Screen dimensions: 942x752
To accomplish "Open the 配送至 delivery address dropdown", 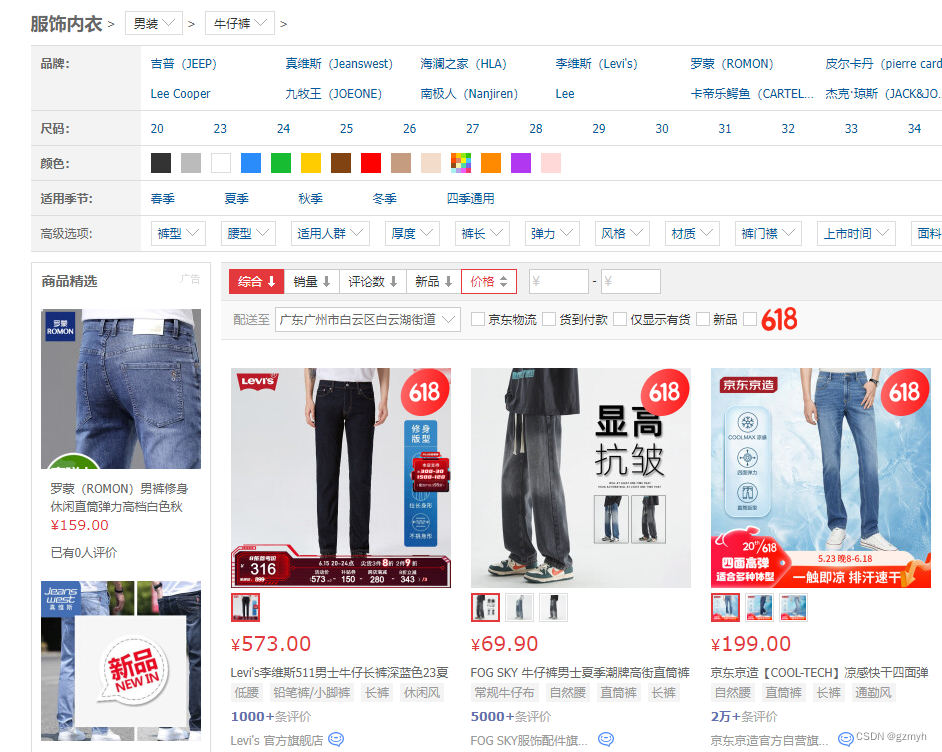I will (x=368, y=320).
